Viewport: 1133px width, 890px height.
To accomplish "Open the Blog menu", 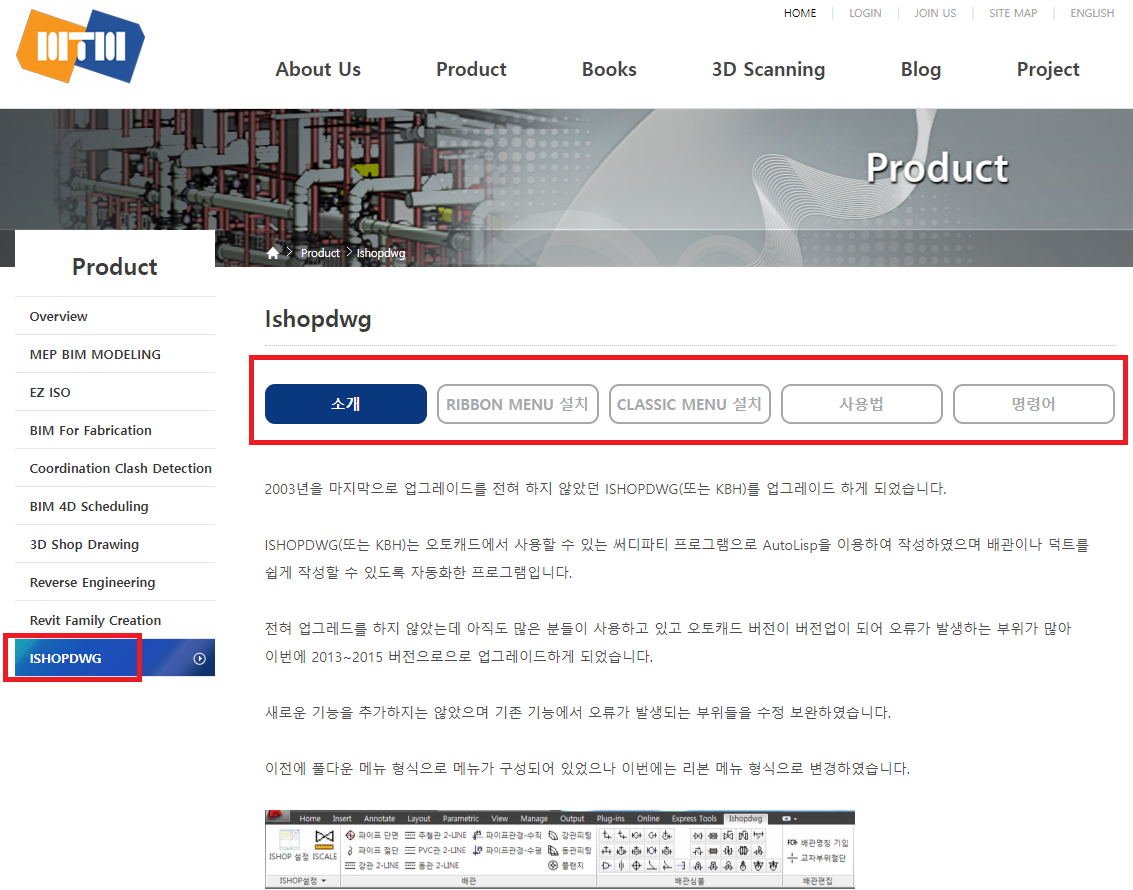I will click(921, 69).
